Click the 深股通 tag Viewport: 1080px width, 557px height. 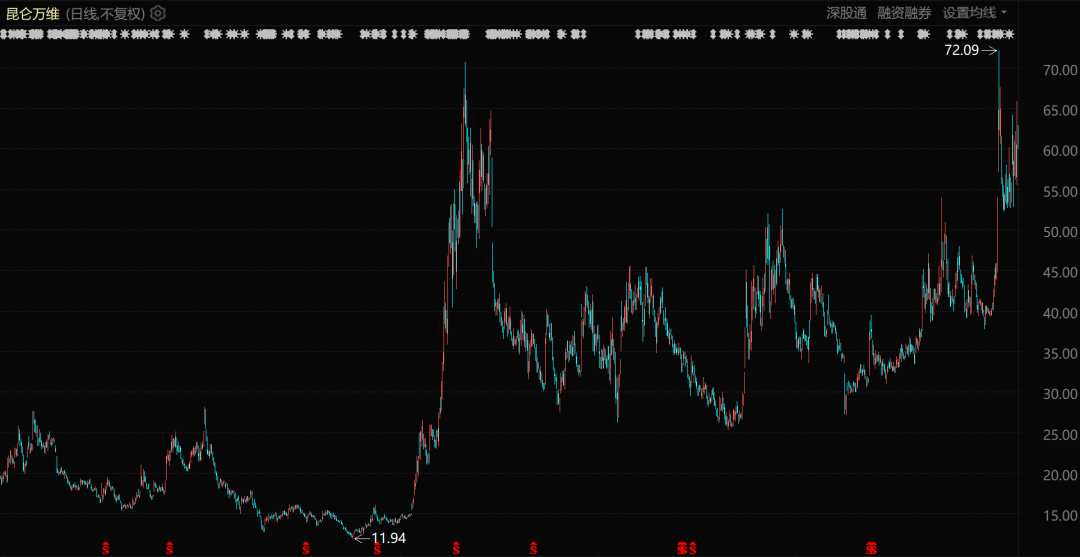point(846,13)
